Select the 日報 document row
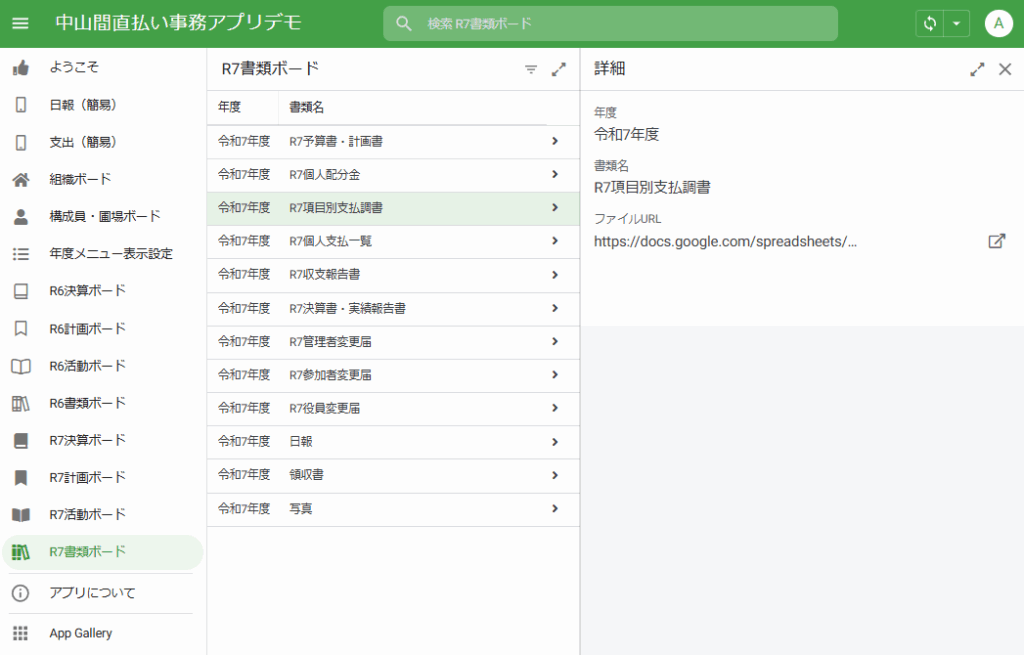This screenshot has width=1024, height=655. [x=393, y=442]
